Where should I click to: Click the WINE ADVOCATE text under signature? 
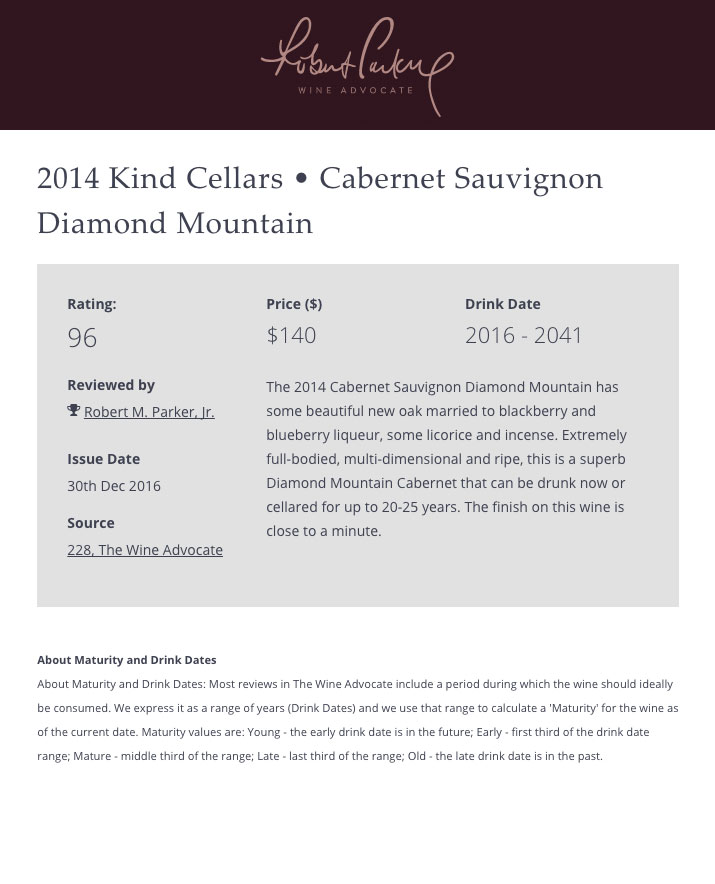(356, 90)
